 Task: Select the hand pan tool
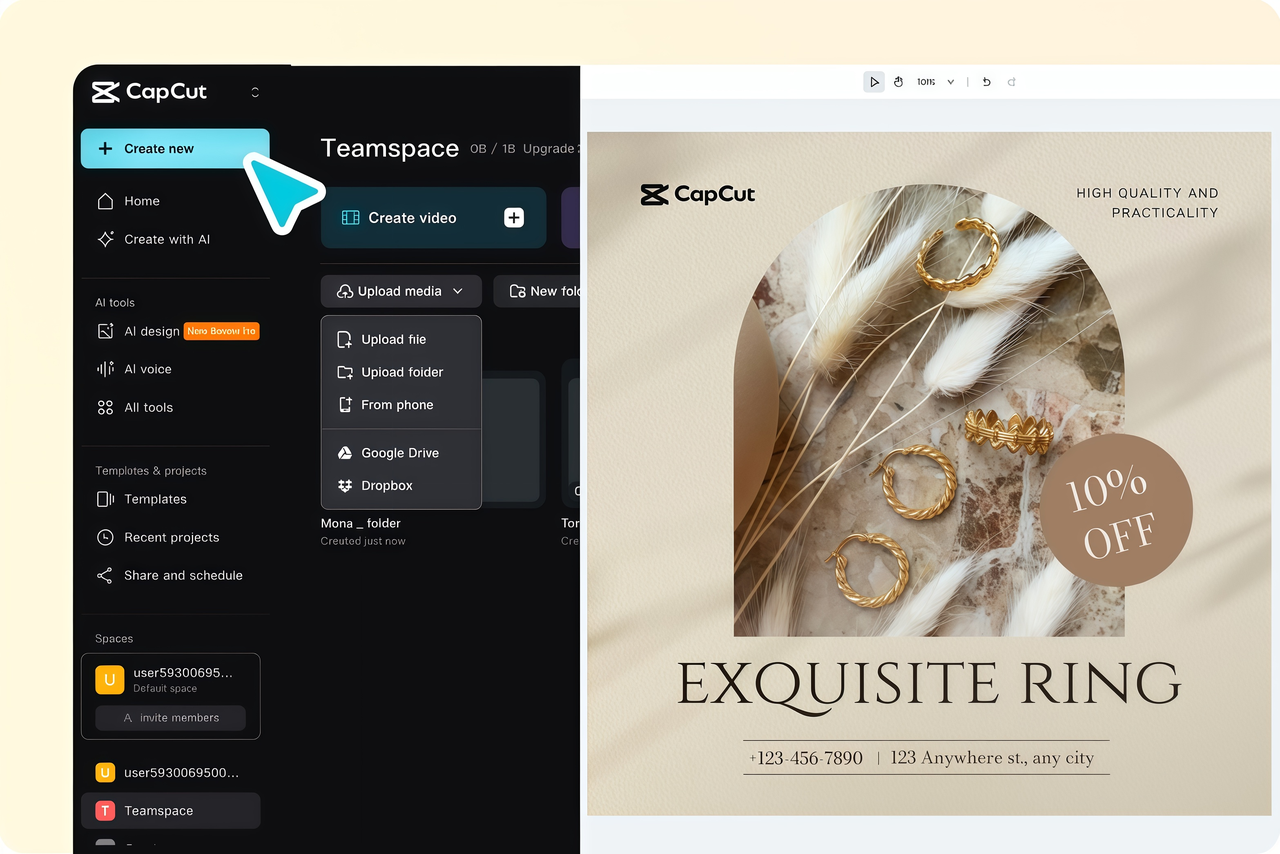click(898, 82)
